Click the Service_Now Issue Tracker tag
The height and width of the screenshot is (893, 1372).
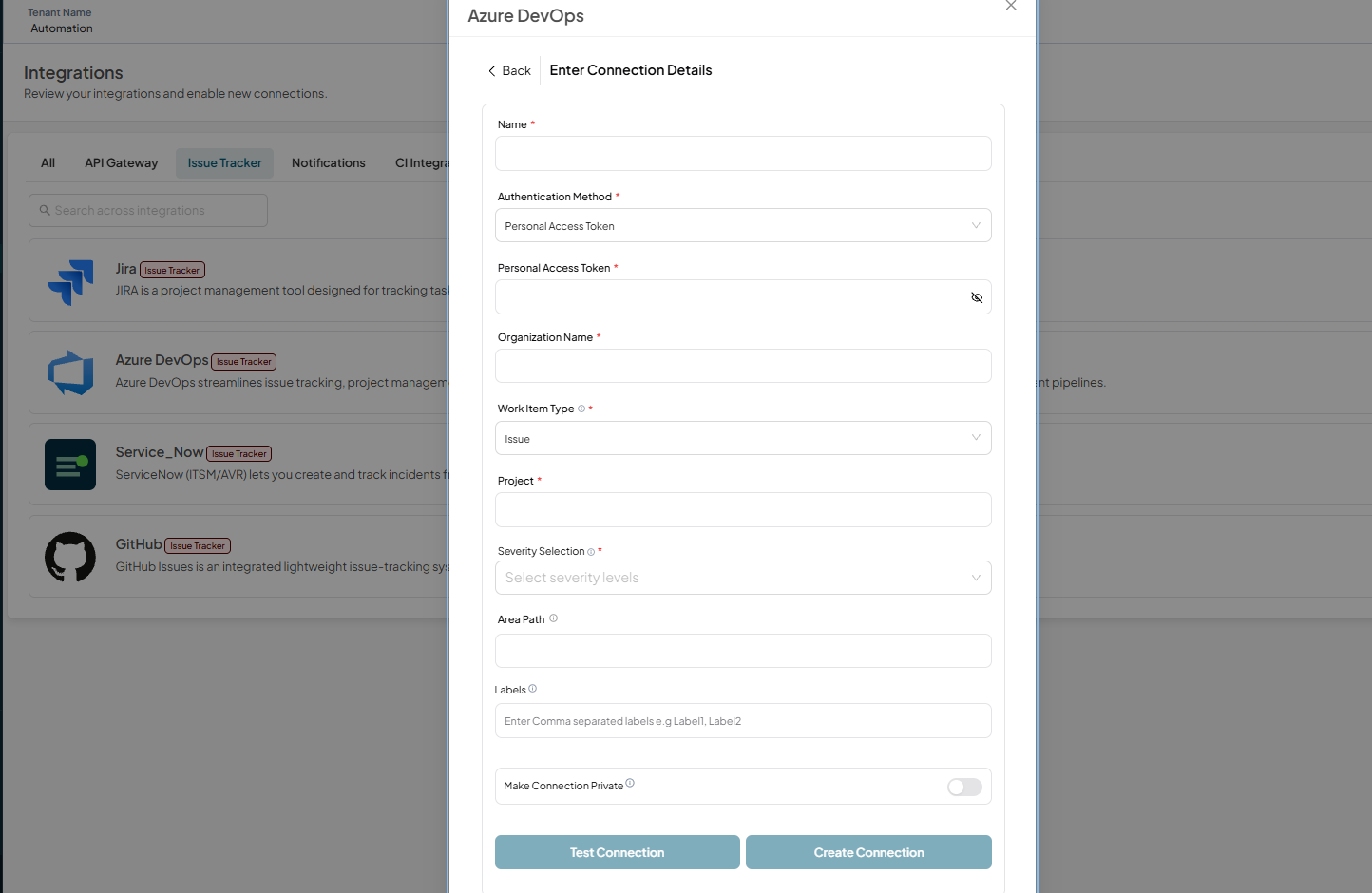pyautogui.click(x=239, y=454)
